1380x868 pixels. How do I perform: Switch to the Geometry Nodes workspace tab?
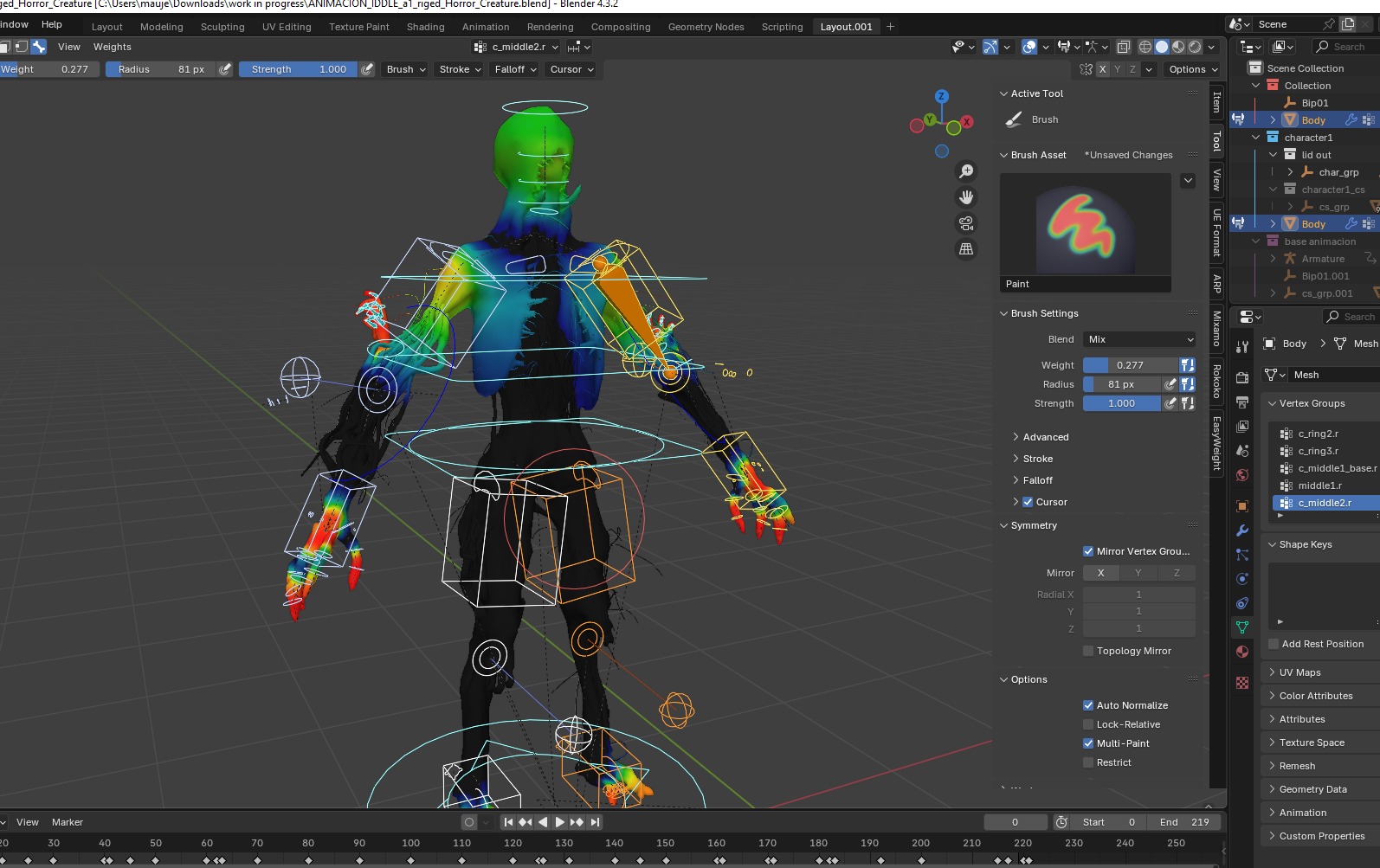pos(706,27)
